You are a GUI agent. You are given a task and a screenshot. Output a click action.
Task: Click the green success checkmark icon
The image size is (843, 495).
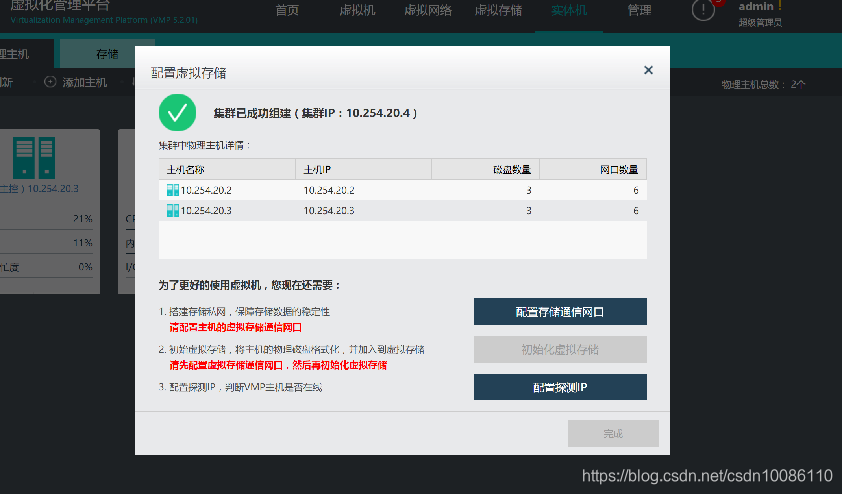click(177, 112)
